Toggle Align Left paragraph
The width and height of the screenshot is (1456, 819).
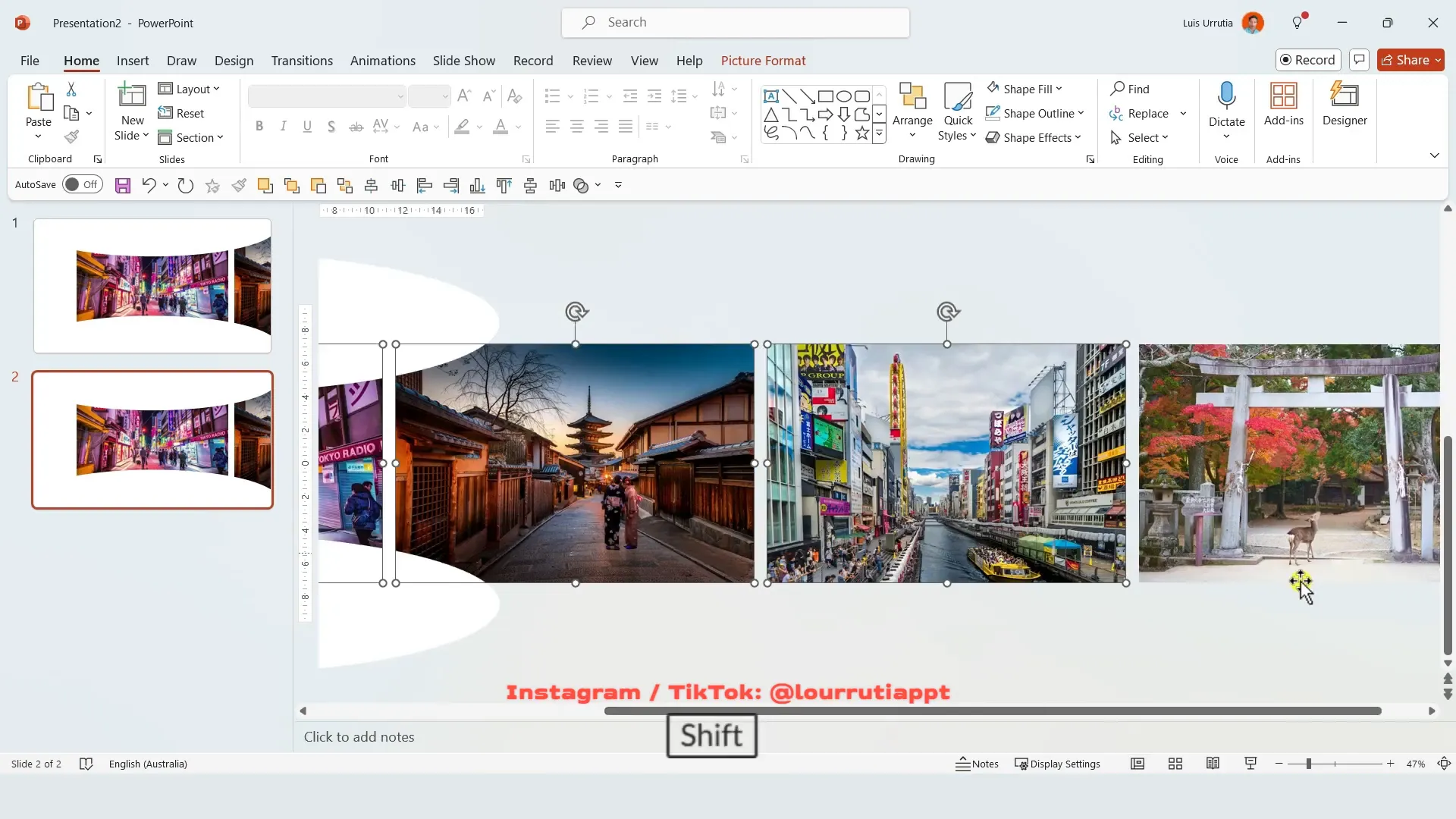[553, 127]
